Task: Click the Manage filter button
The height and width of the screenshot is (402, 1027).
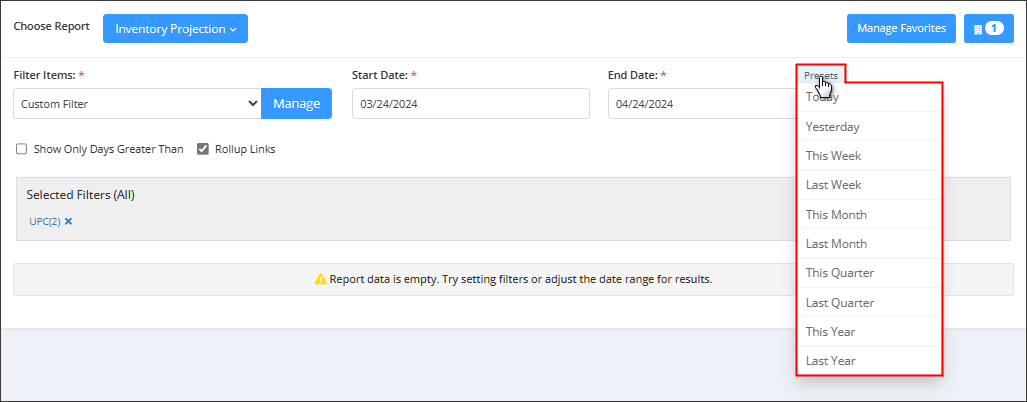Action: [296, 103]
